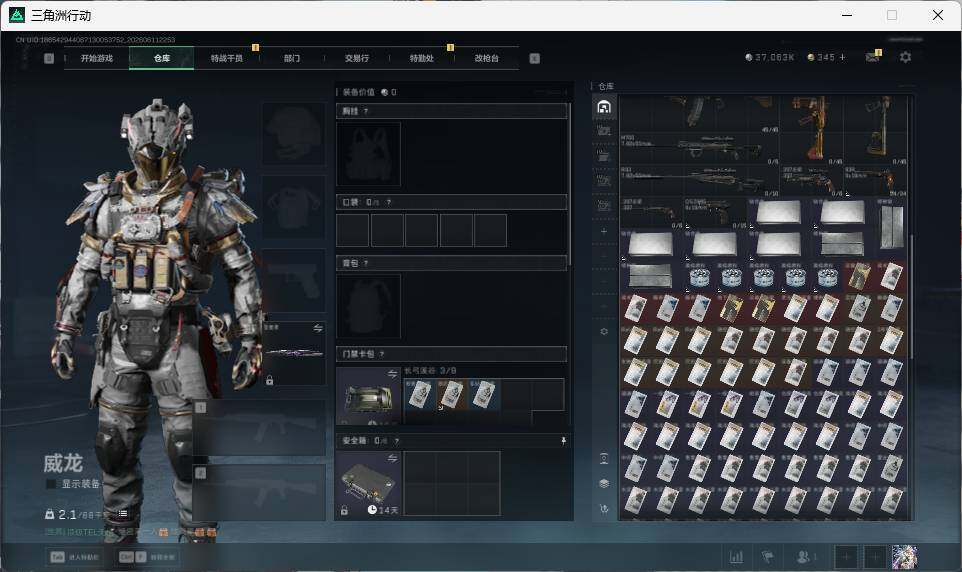Click the flag icon in bottom bar
The image size is (962, 572).
[768, 557]
